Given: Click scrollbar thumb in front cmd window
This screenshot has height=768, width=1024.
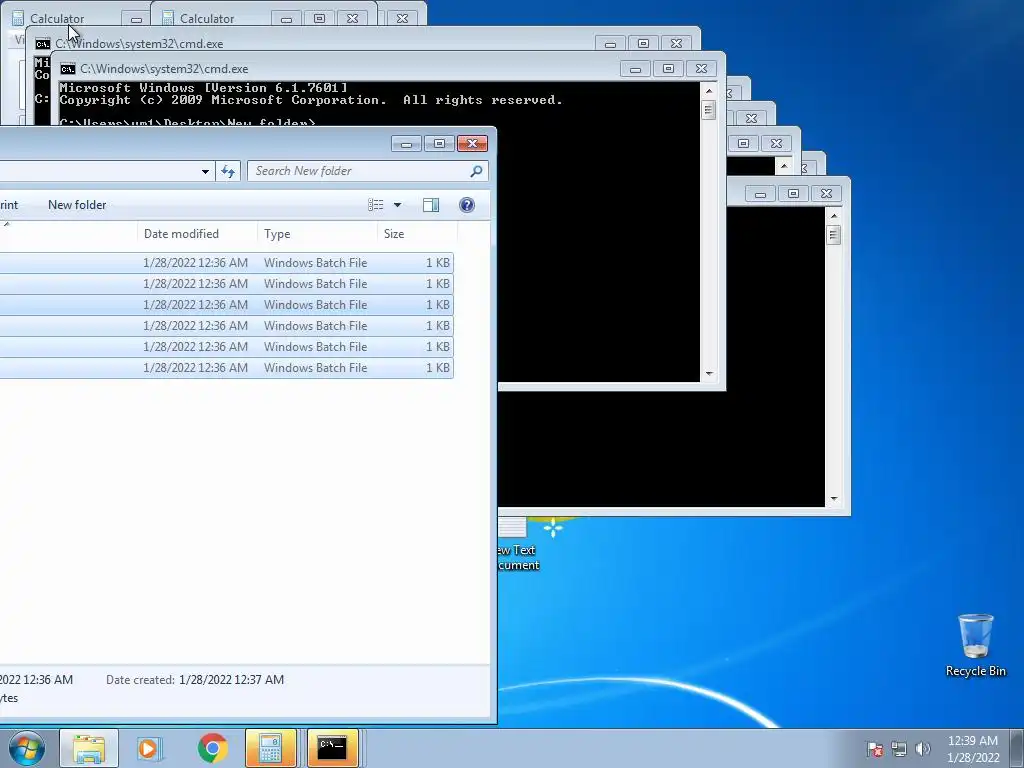Looking at the screenshot, I should [x=709, y=110].
